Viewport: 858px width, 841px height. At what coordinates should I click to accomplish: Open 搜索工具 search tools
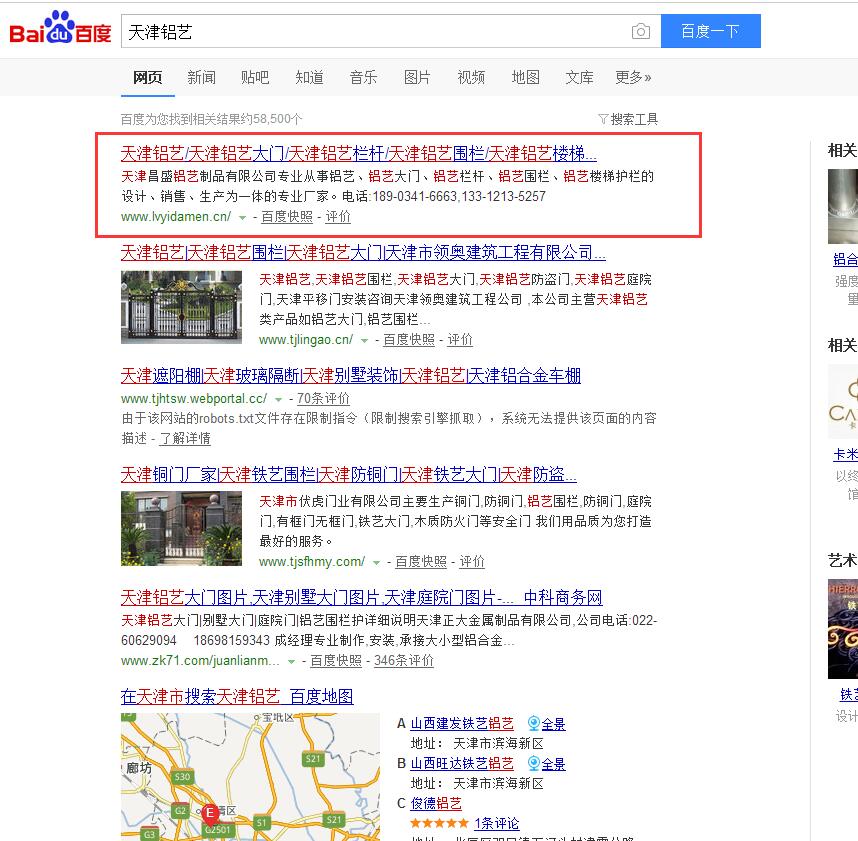[634, 119]
